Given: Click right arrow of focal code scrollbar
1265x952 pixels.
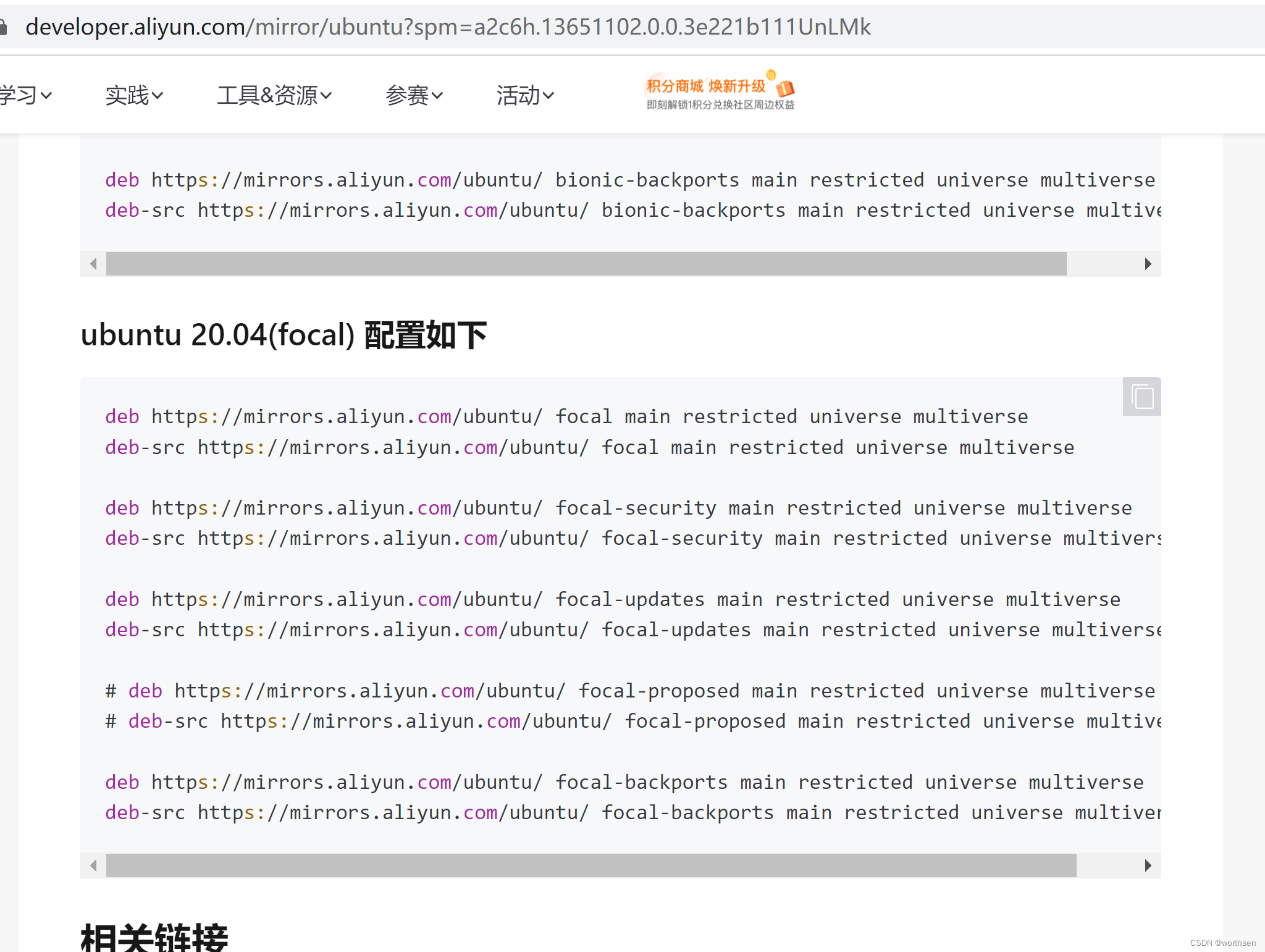Looking at the screenshot, I should click(x=1148, y=866).
